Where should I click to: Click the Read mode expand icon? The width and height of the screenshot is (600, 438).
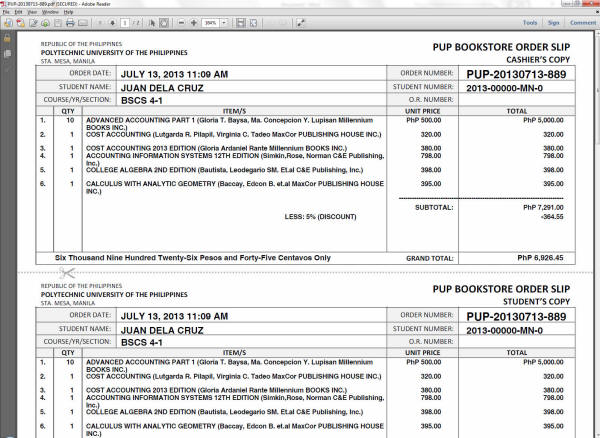(301, 23)
